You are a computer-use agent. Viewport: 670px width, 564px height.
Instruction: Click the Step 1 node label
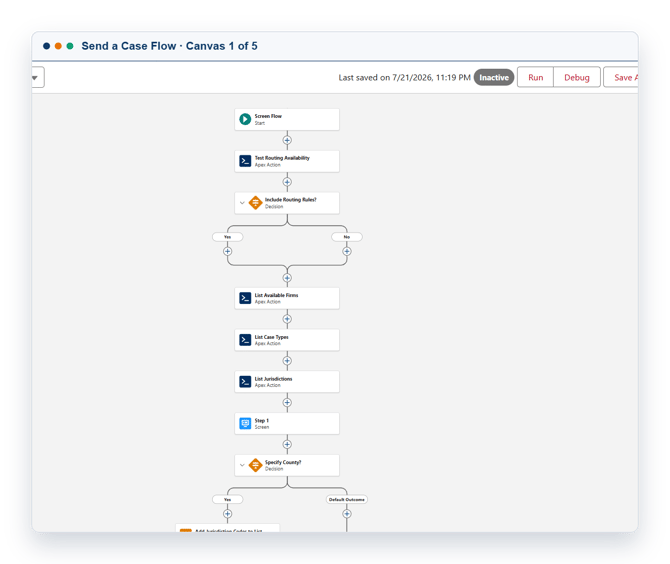[262, 420]
